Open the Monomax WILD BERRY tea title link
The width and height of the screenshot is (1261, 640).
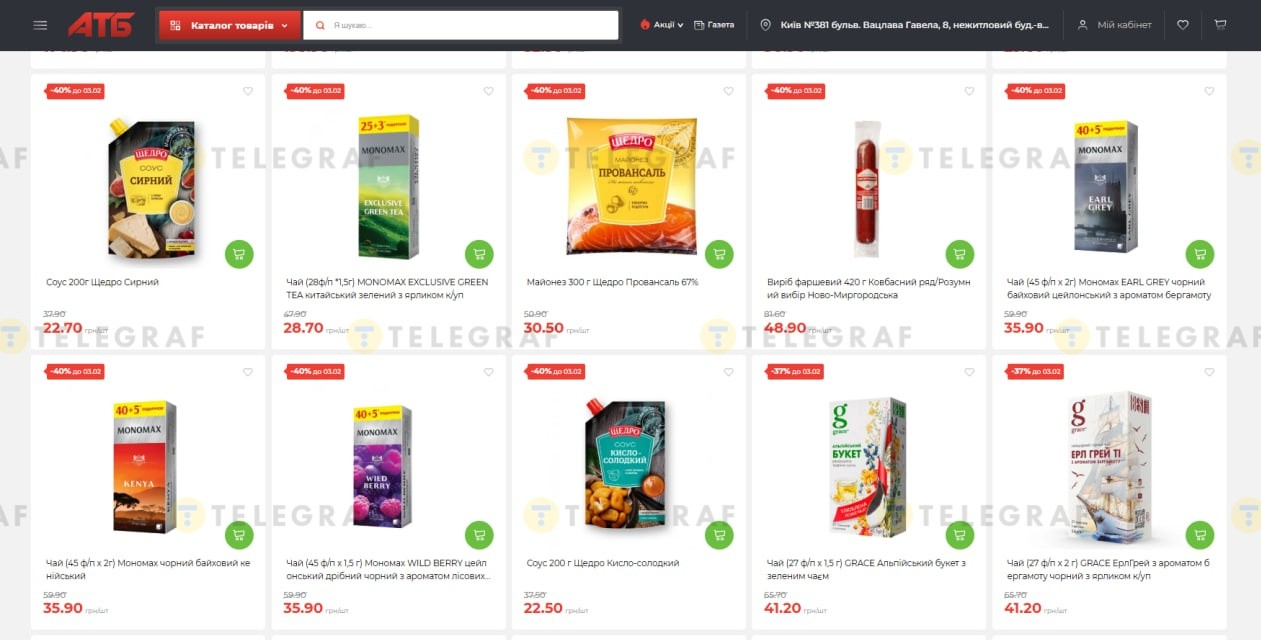pyautogui.click(x=388, y=569)
